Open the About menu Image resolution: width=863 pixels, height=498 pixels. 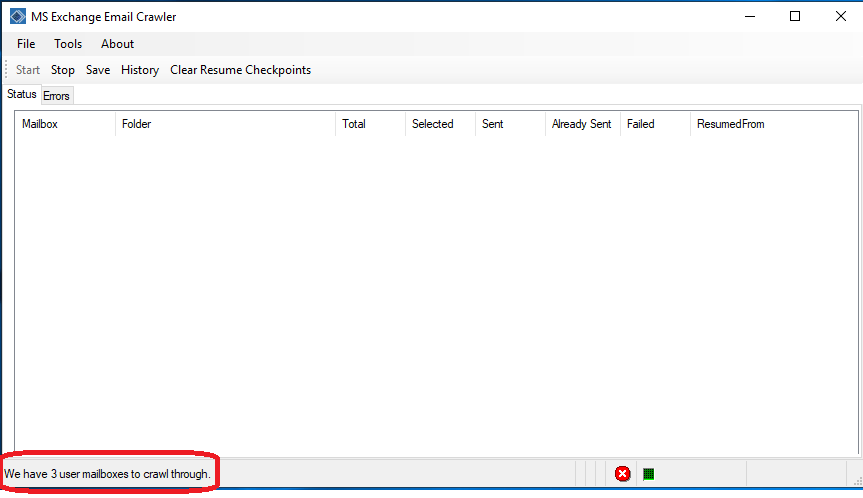click(117, 44)
